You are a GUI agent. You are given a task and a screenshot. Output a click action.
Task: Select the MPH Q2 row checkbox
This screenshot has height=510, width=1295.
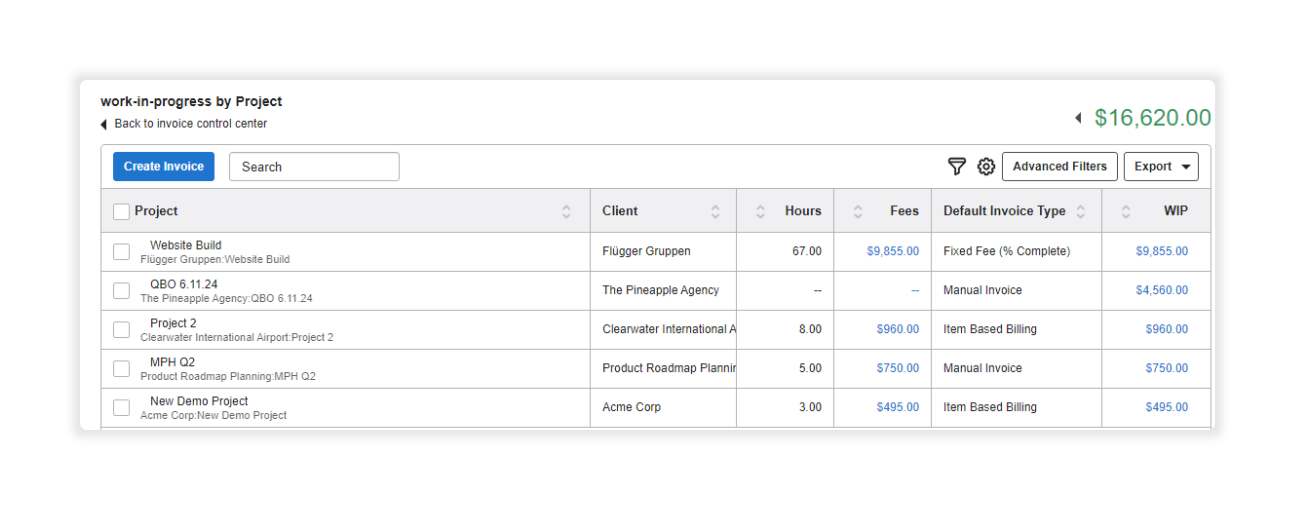click(x=121, y=369)
